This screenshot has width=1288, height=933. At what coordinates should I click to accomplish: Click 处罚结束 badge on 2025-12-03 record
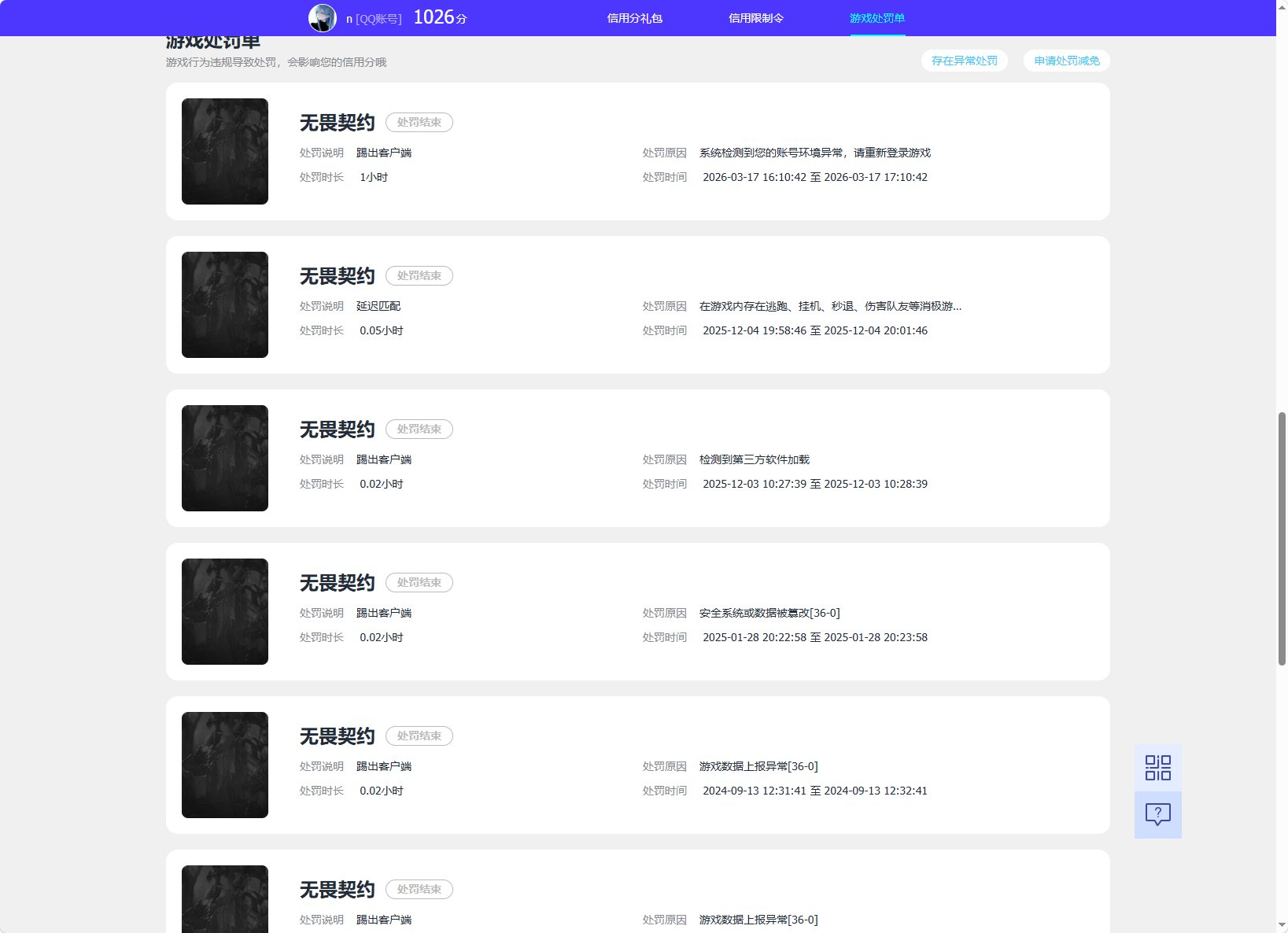coord(419,429)
